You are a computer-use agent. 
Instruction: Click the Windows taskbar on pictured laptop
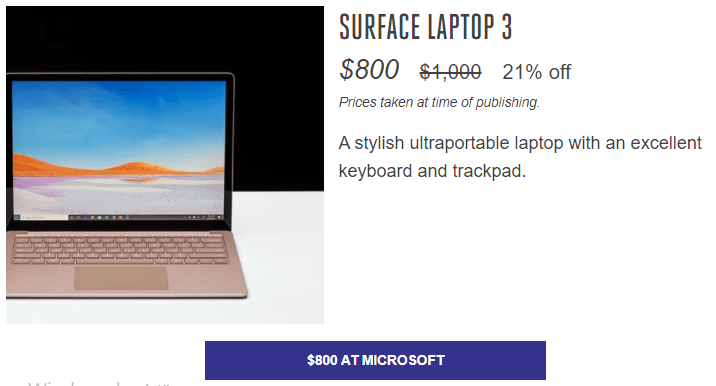click(119, 217)
